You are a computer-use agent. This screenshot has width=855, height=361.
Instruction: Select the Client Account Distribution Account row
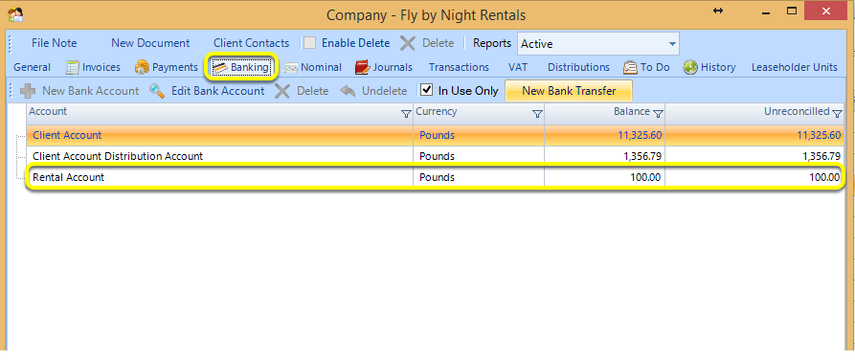435,157
